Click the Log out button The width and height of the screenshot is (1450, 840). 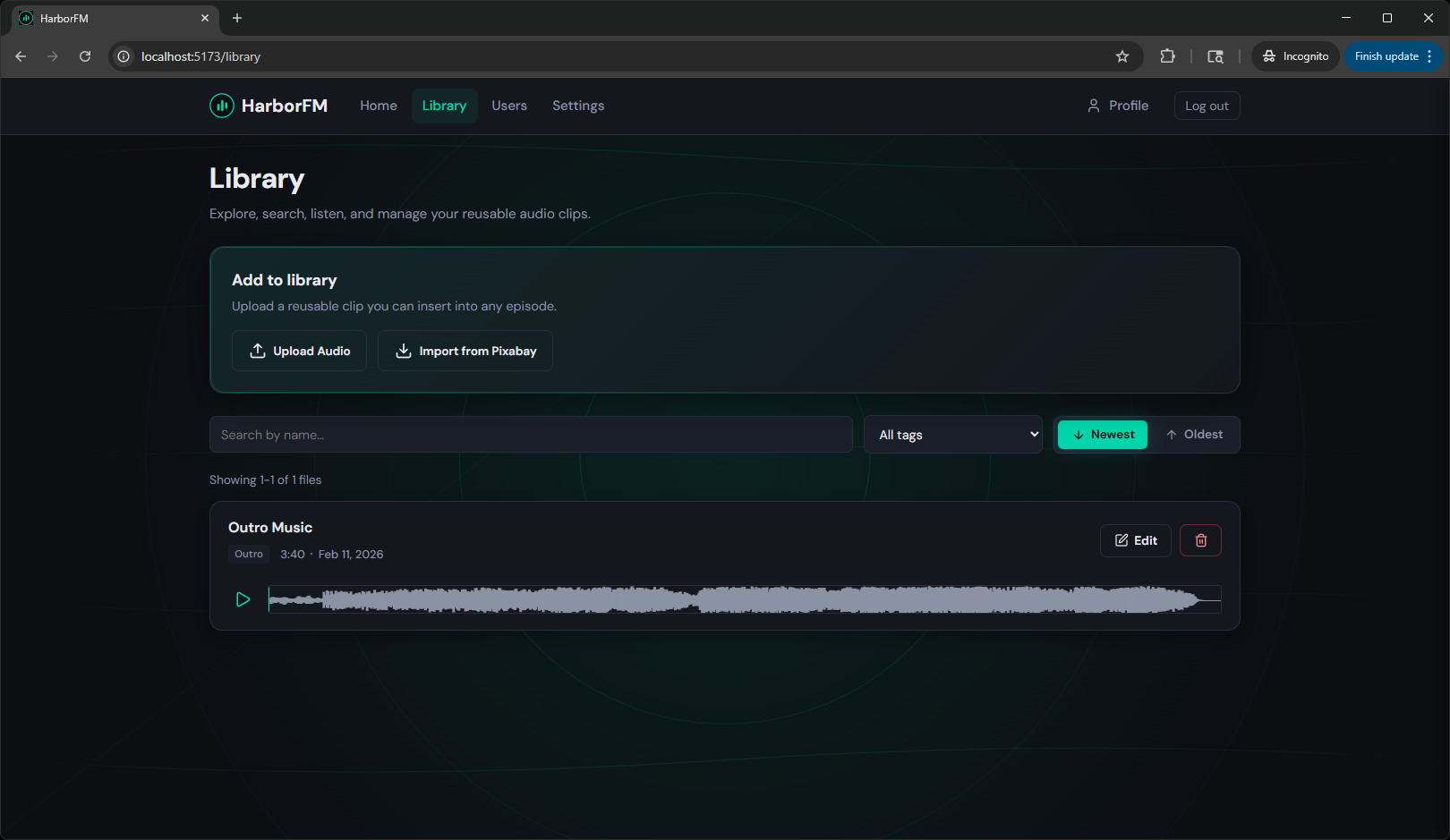tap(1207, 105)
